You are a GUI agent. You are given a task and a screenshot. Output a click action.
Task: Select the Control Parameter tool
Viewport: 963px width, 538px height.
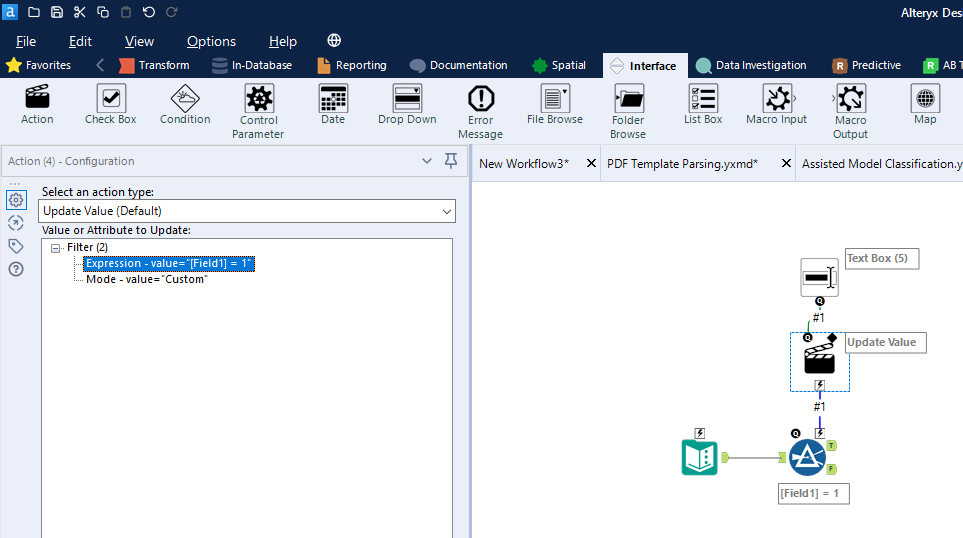pyautogui.click(x=259, y=112)
